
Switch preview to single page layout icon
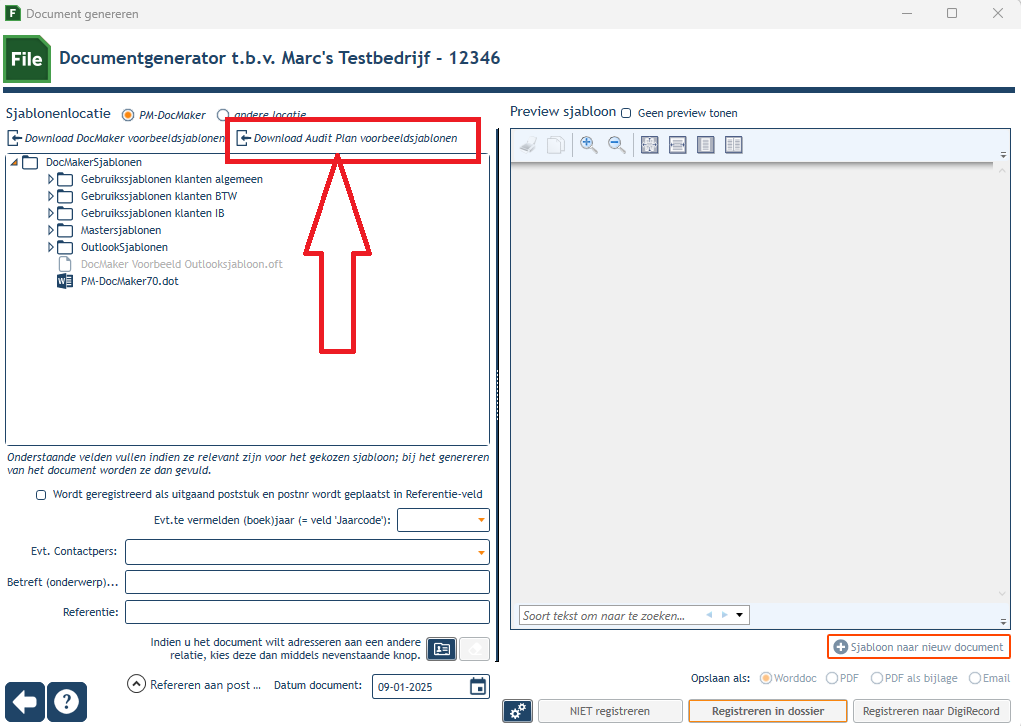[x=705, y=145]
